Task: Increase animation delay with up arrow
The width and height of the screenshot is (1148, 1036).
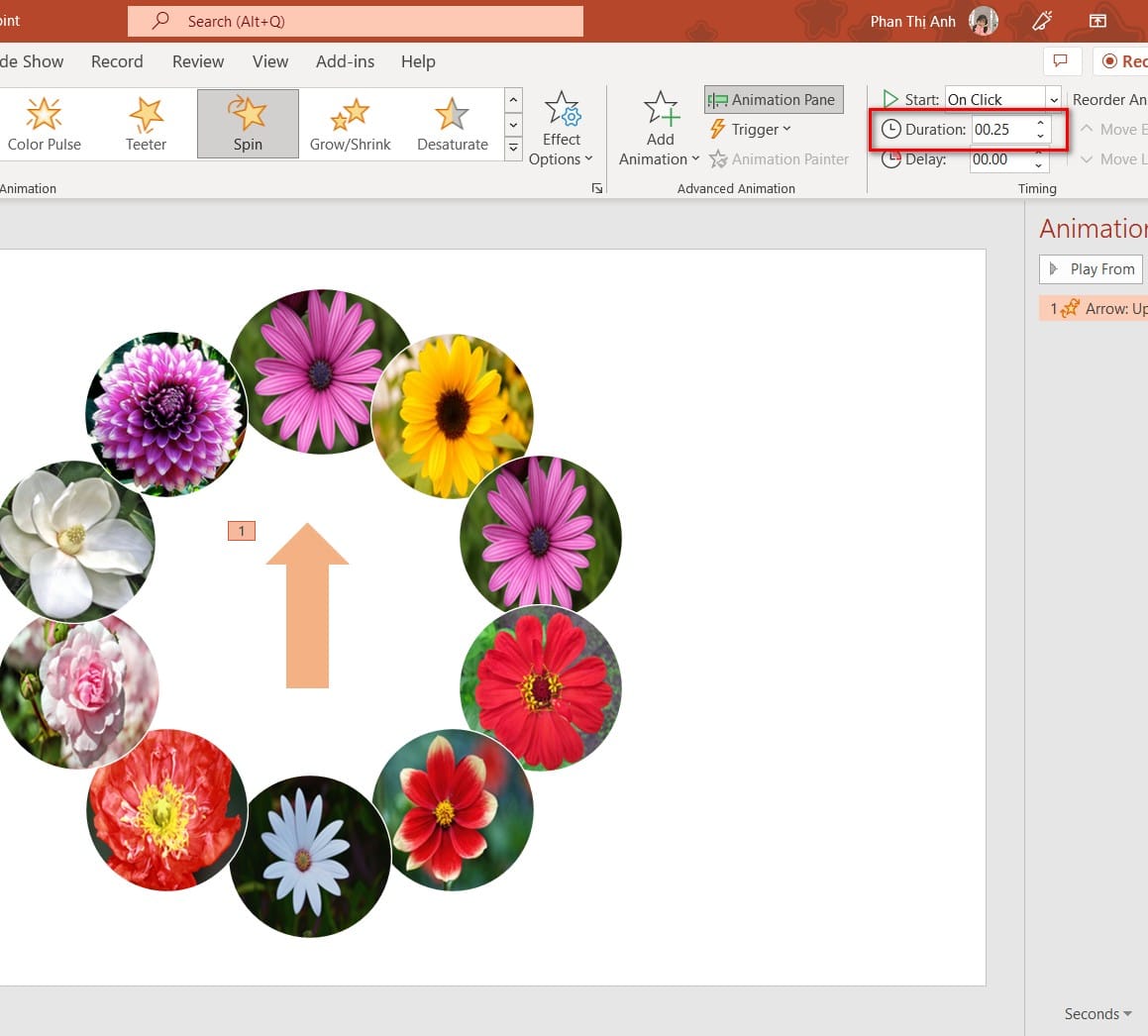Action: pos(1039,153)
